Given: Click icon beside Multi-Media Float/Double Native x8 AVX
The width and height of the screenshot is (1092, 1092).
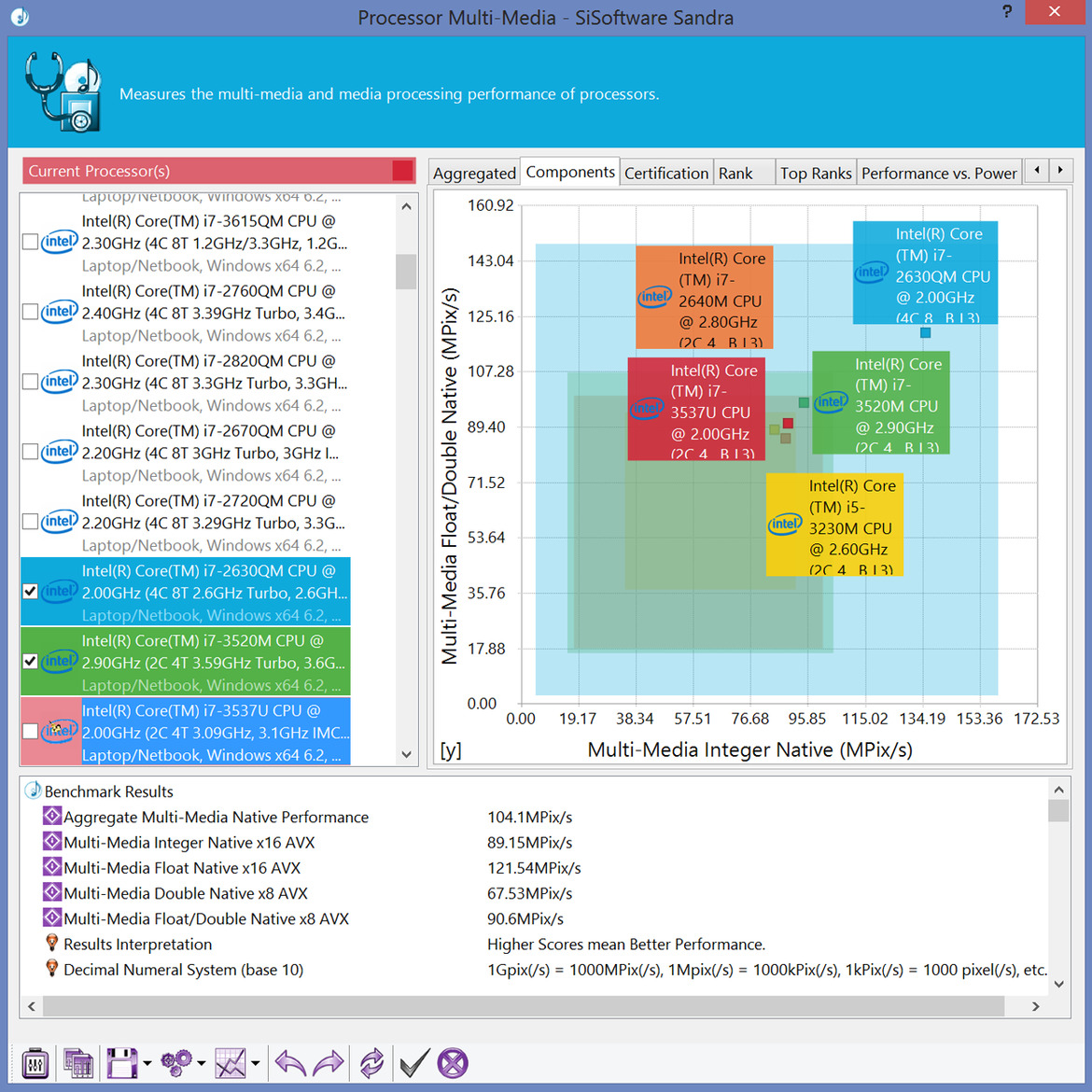Looking at the screenshot, I should click(52, 917).
